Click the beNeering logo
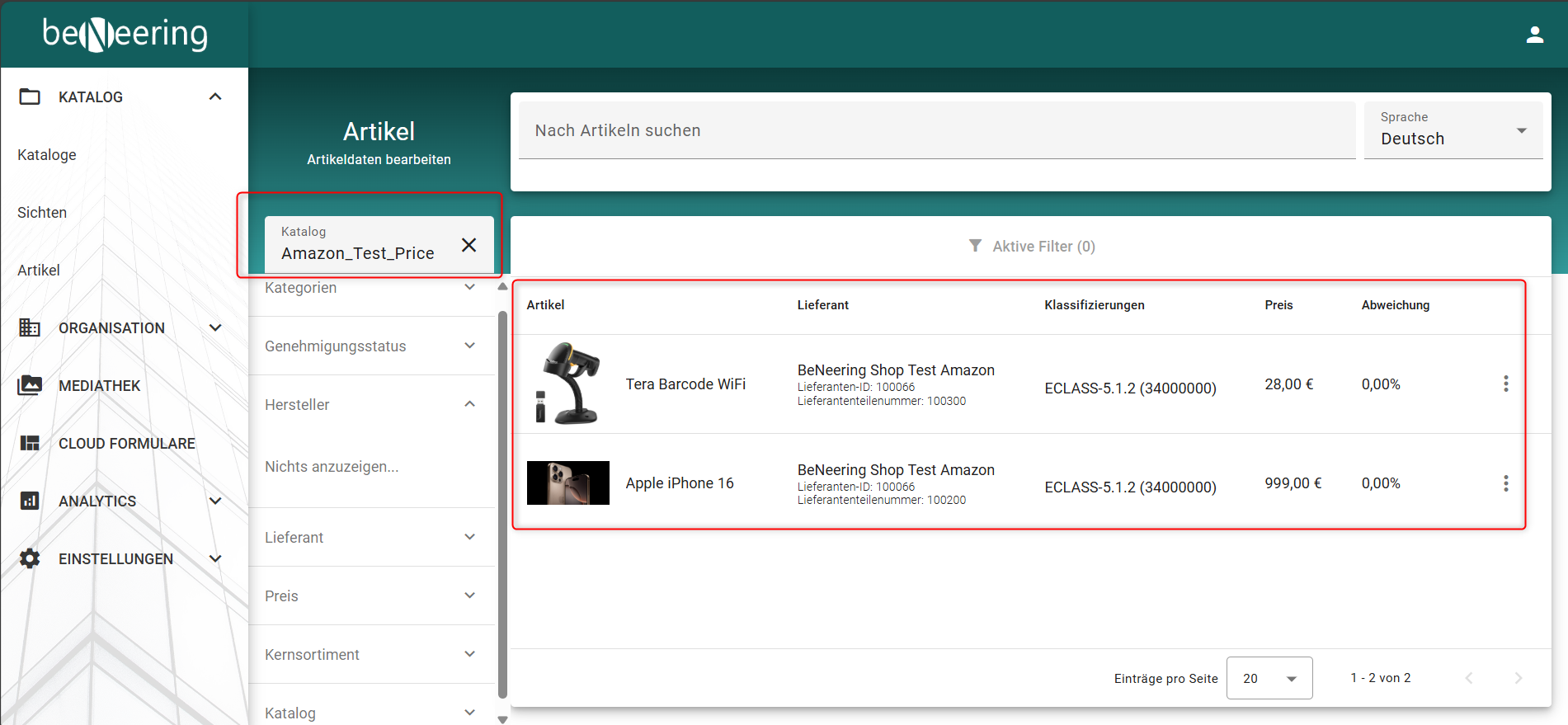This screenshot has height=725, width=1568. pyautogui.click(x=125, y=35)
